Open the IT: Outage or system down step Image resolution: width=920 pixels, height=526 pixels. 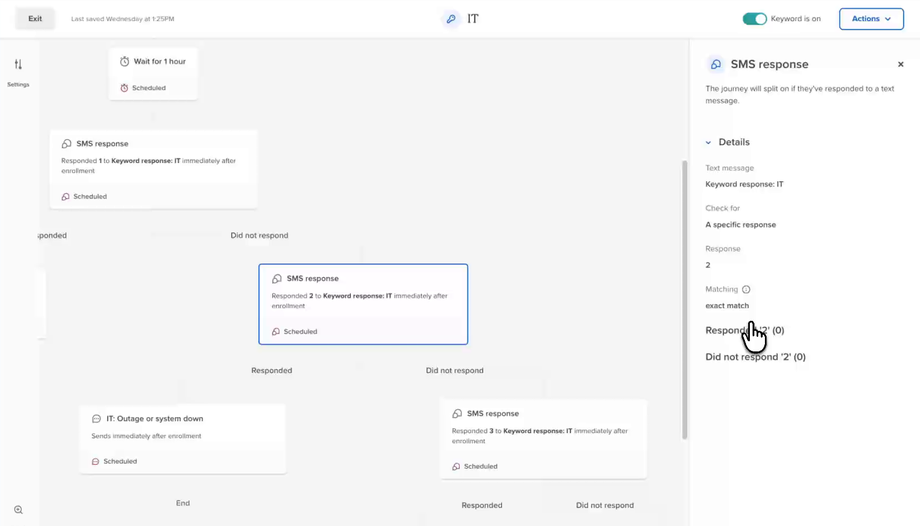183,439
